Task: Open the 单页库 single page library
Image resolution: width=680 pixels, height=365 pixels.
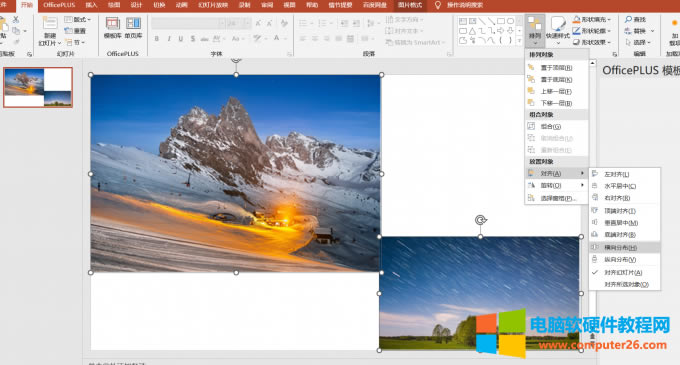Action: pyautogui.click(x=133, y=28)
